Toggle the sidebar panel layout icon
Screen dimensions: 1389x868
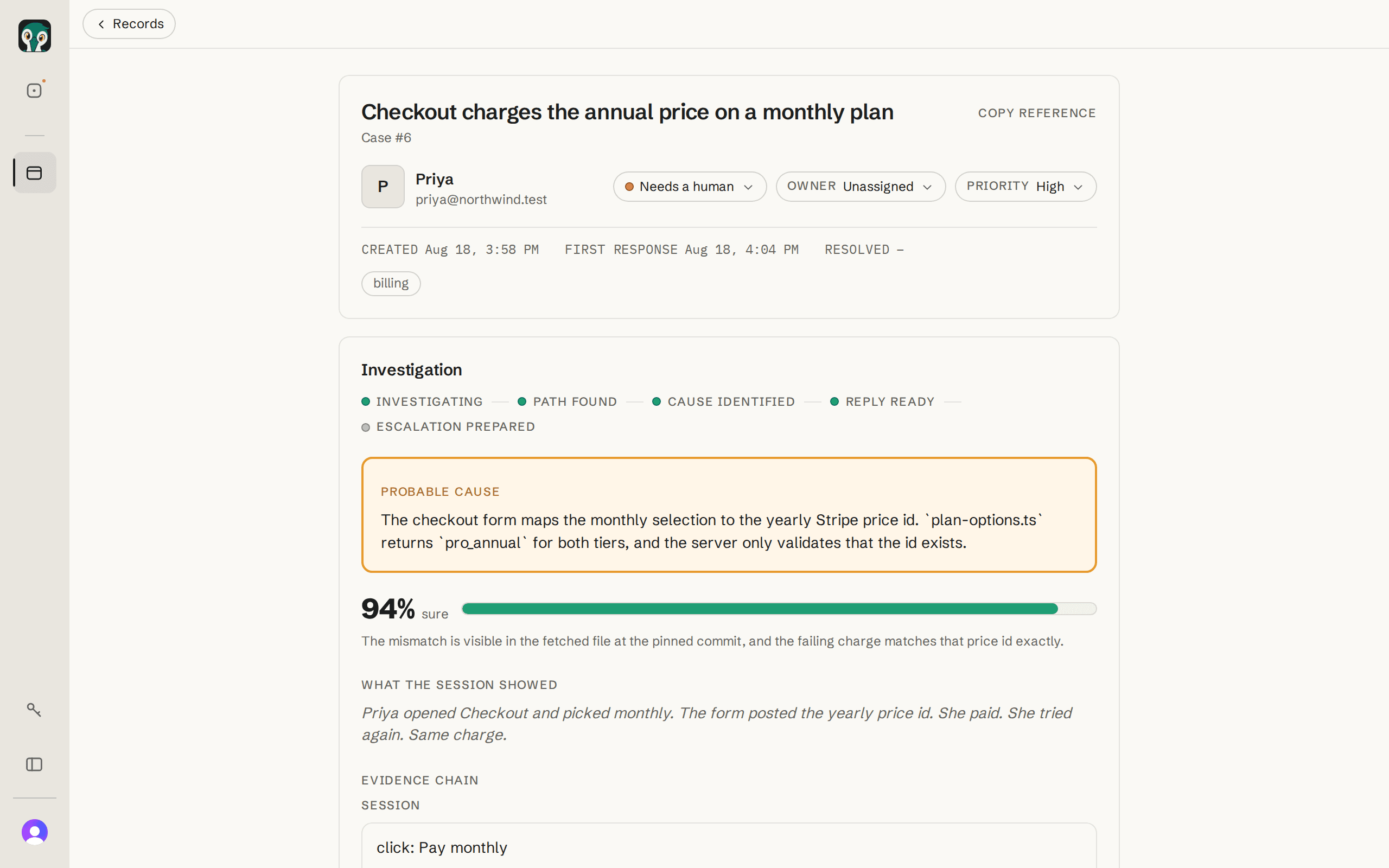click(x=34, y=764)
